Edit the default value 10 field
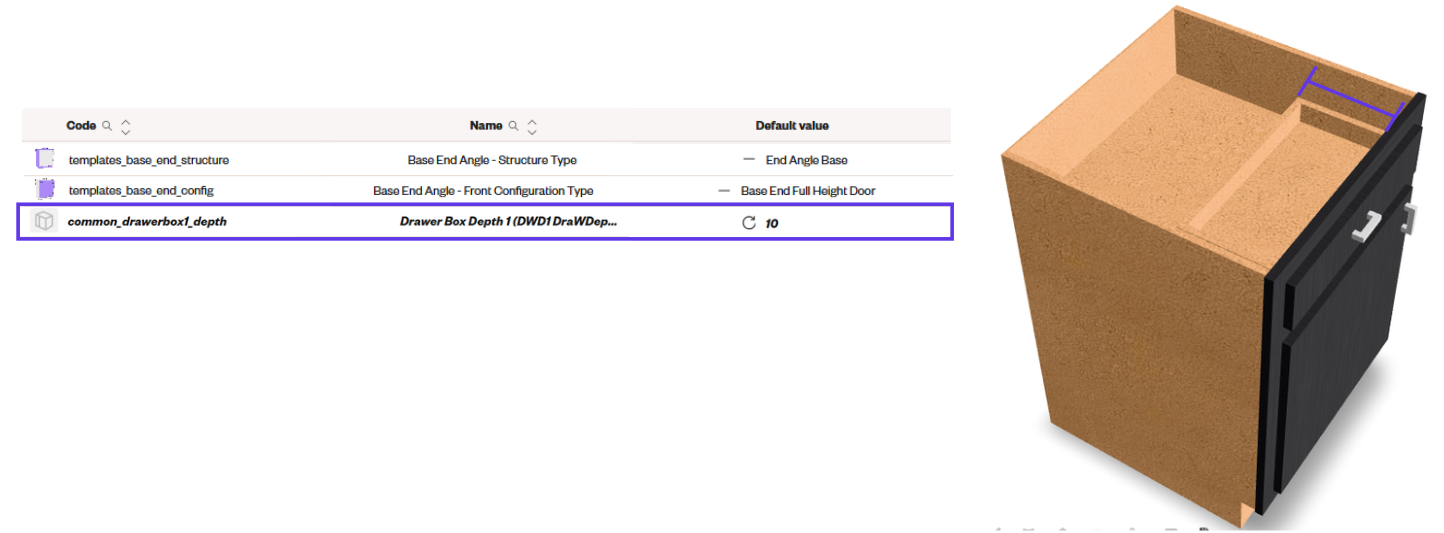Viewport: 1444px width, 533px height. click(x=772, y=223)
